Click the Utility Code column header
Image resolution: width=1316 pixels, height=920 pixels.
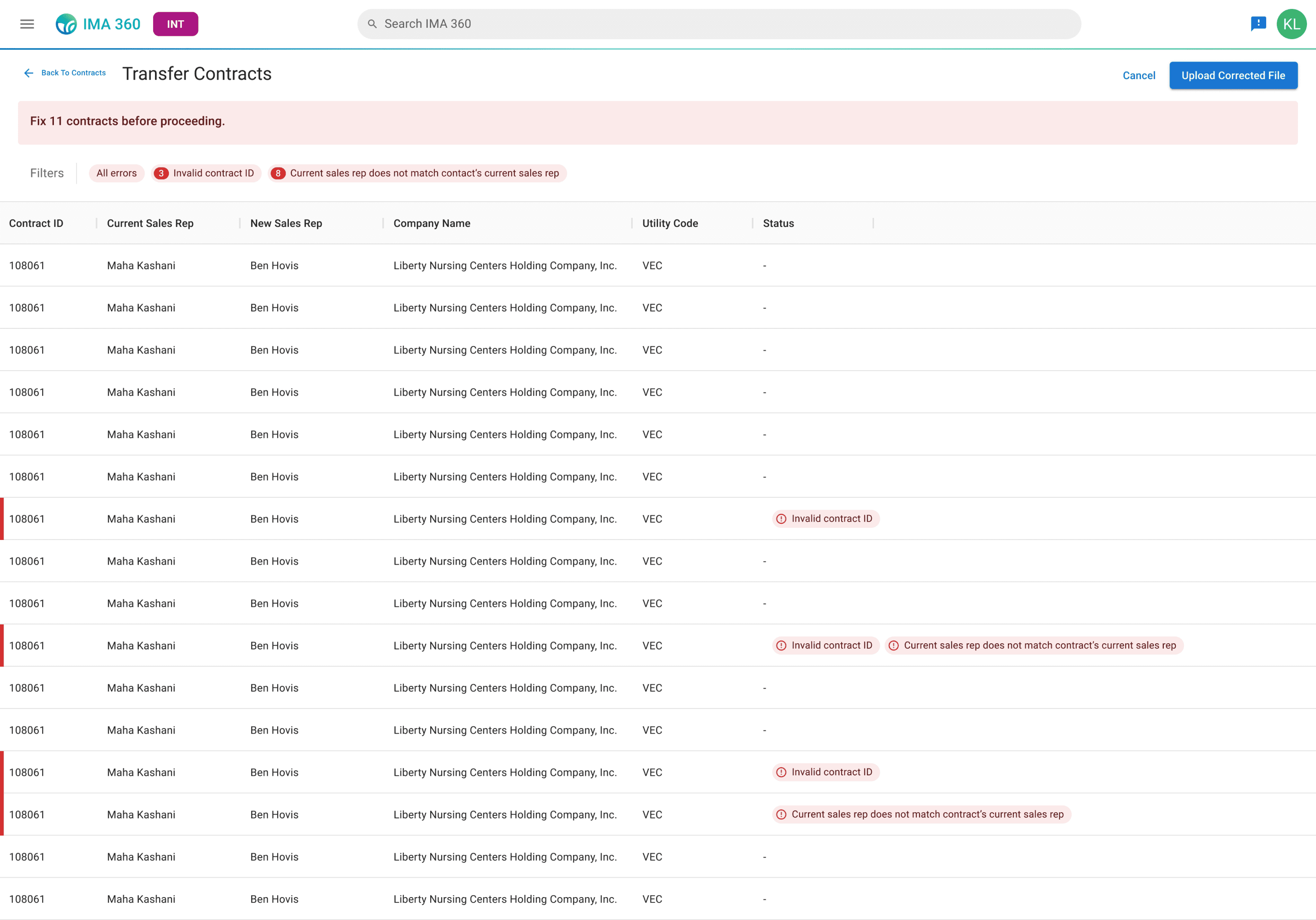click(670, 224)
